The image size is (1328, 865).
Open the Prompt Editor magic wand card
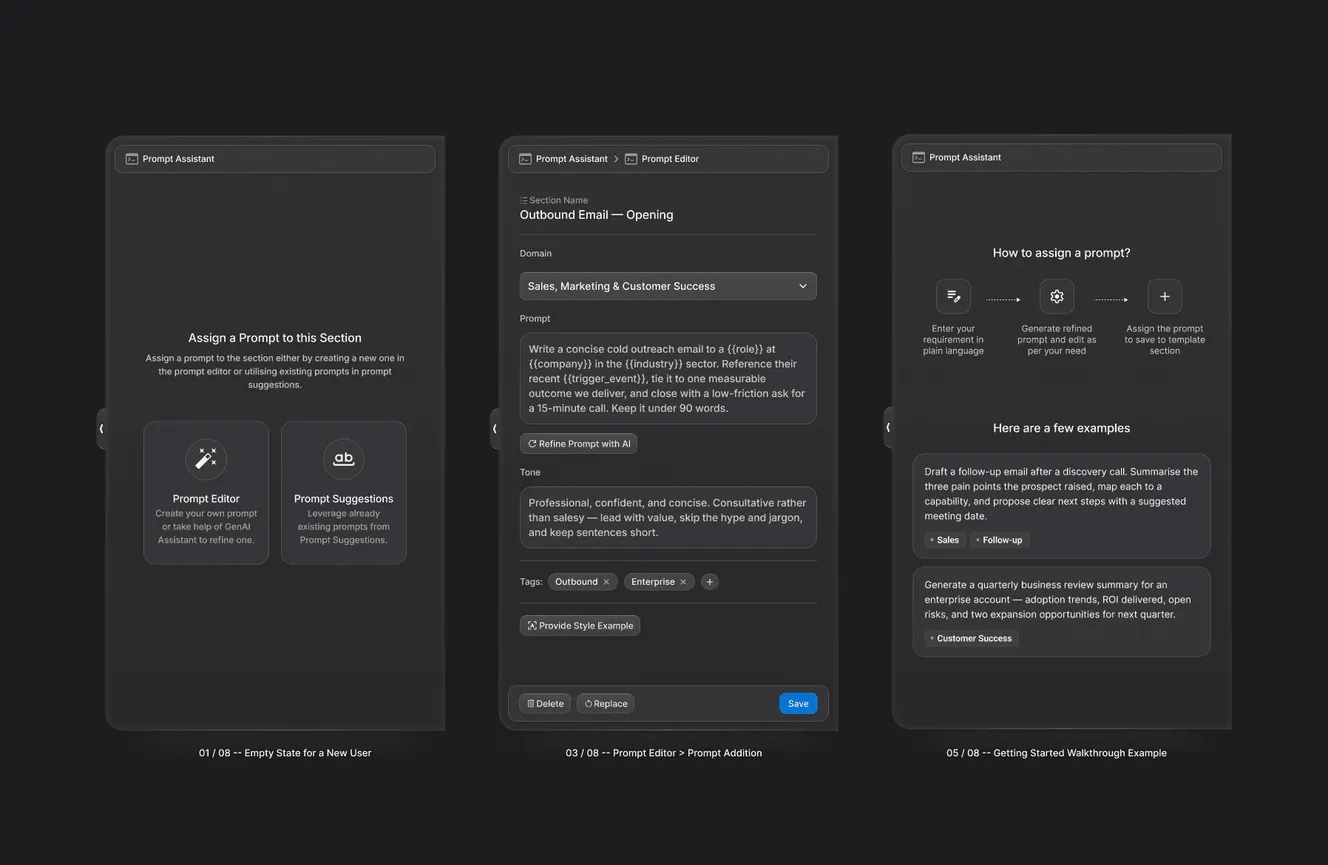(206, 492)
